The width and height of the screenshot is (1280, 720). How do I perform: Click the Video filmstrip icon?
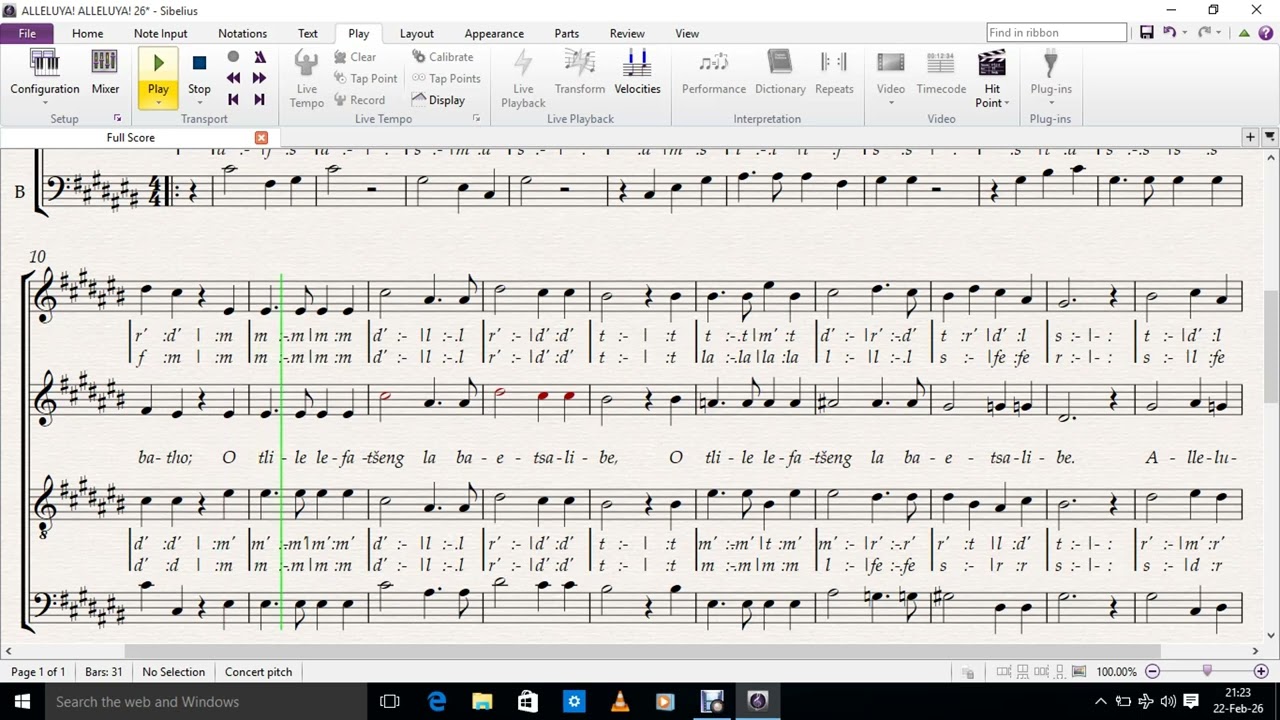[890, 64]
